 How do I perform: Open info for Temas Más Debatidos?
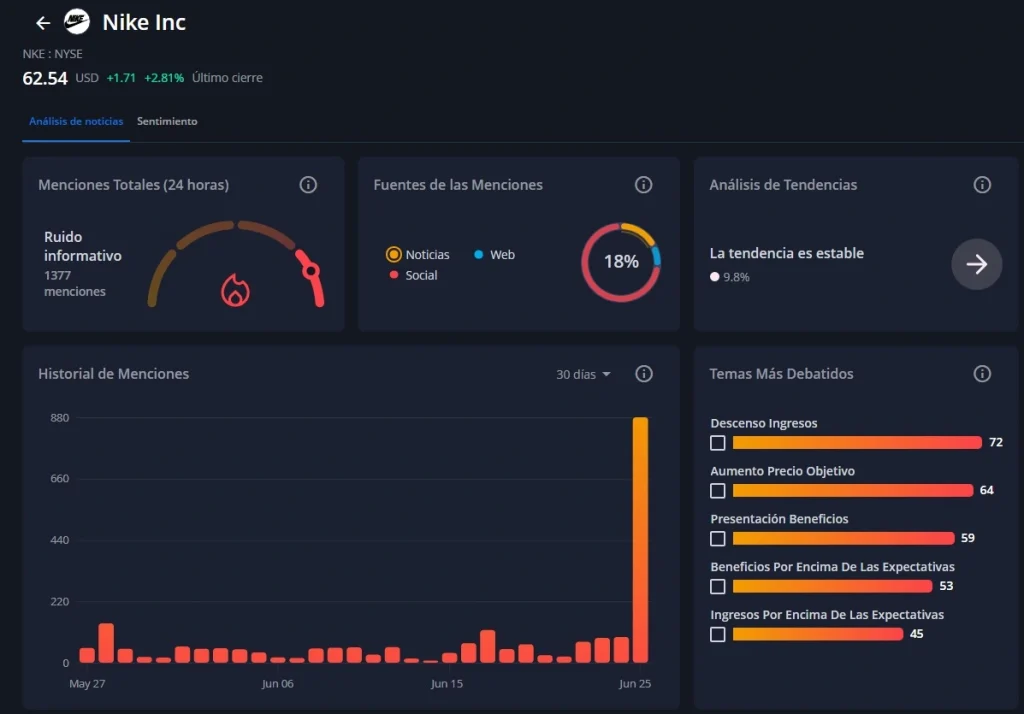[982, 374]
